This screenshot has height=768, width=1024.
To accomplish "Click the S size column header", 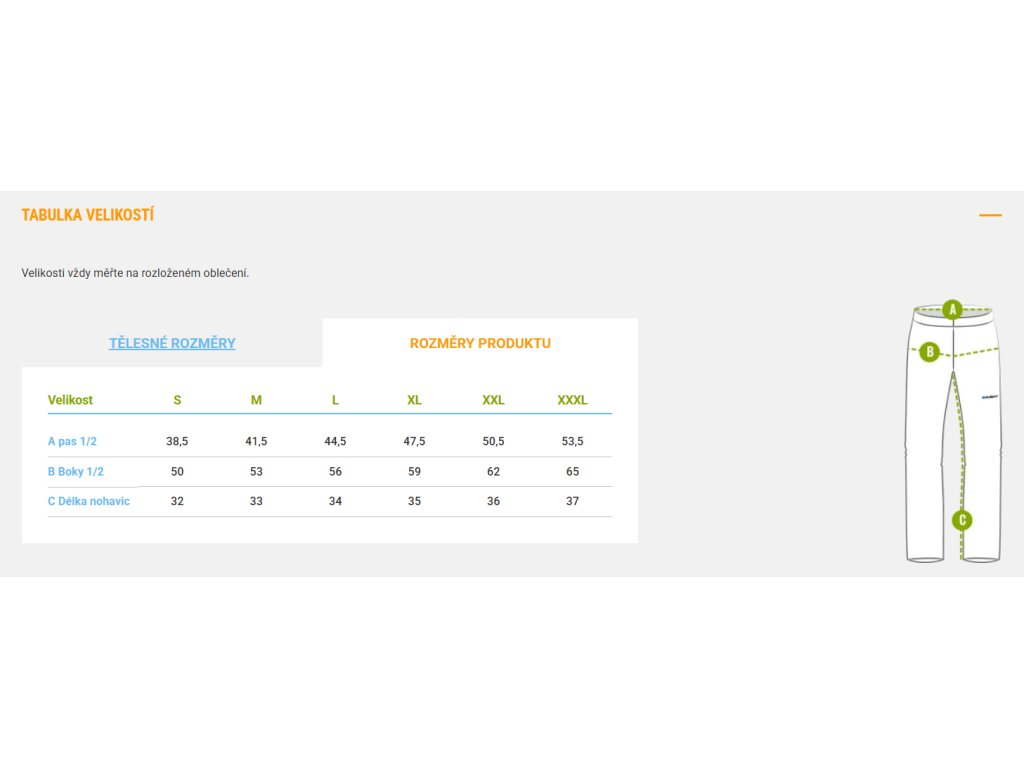I will pyautogui.click(x=177, y=400).
